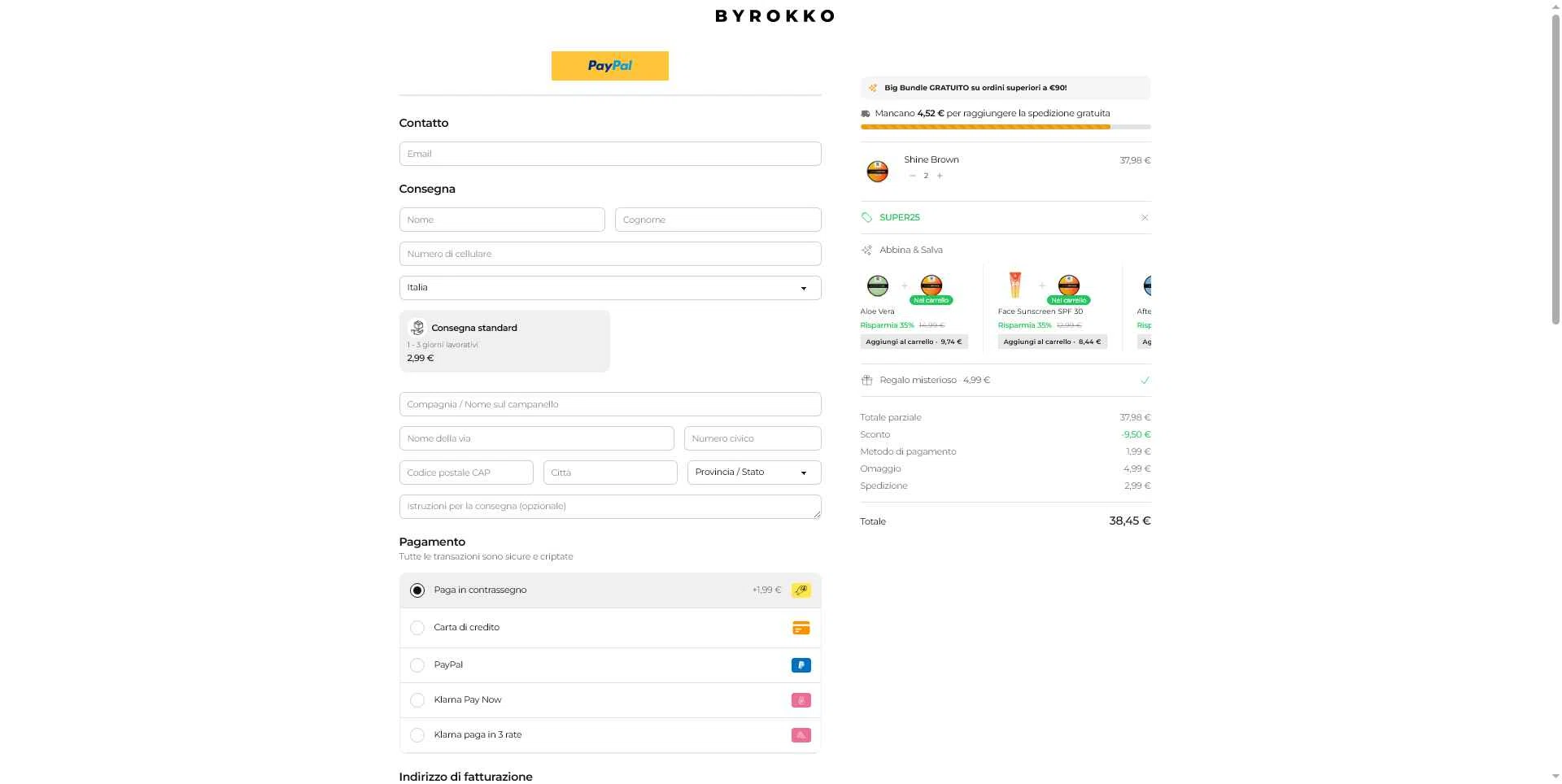Decrease Shine Brown quantity with minus

pos(913,176)
